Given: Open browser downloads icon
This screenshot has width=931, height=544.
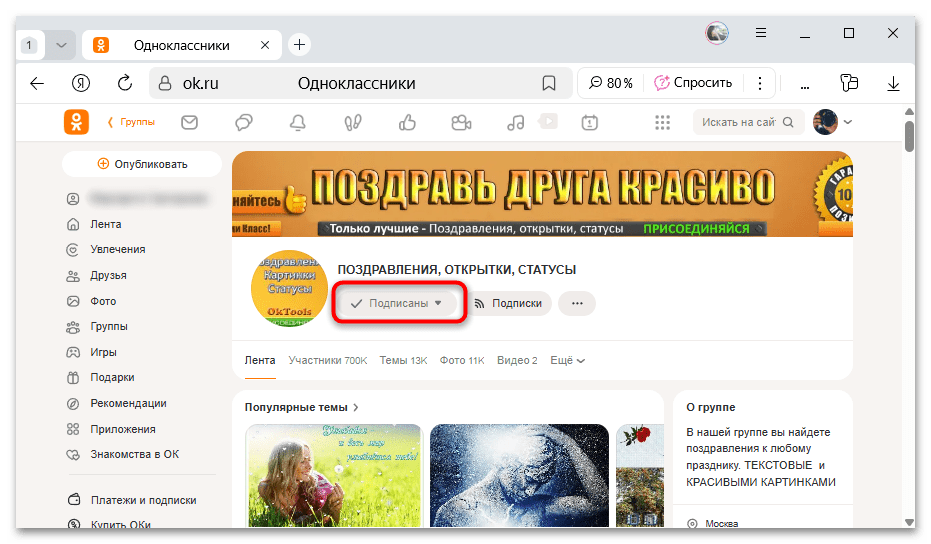Looking at the screenshot, I should (893, 83).
